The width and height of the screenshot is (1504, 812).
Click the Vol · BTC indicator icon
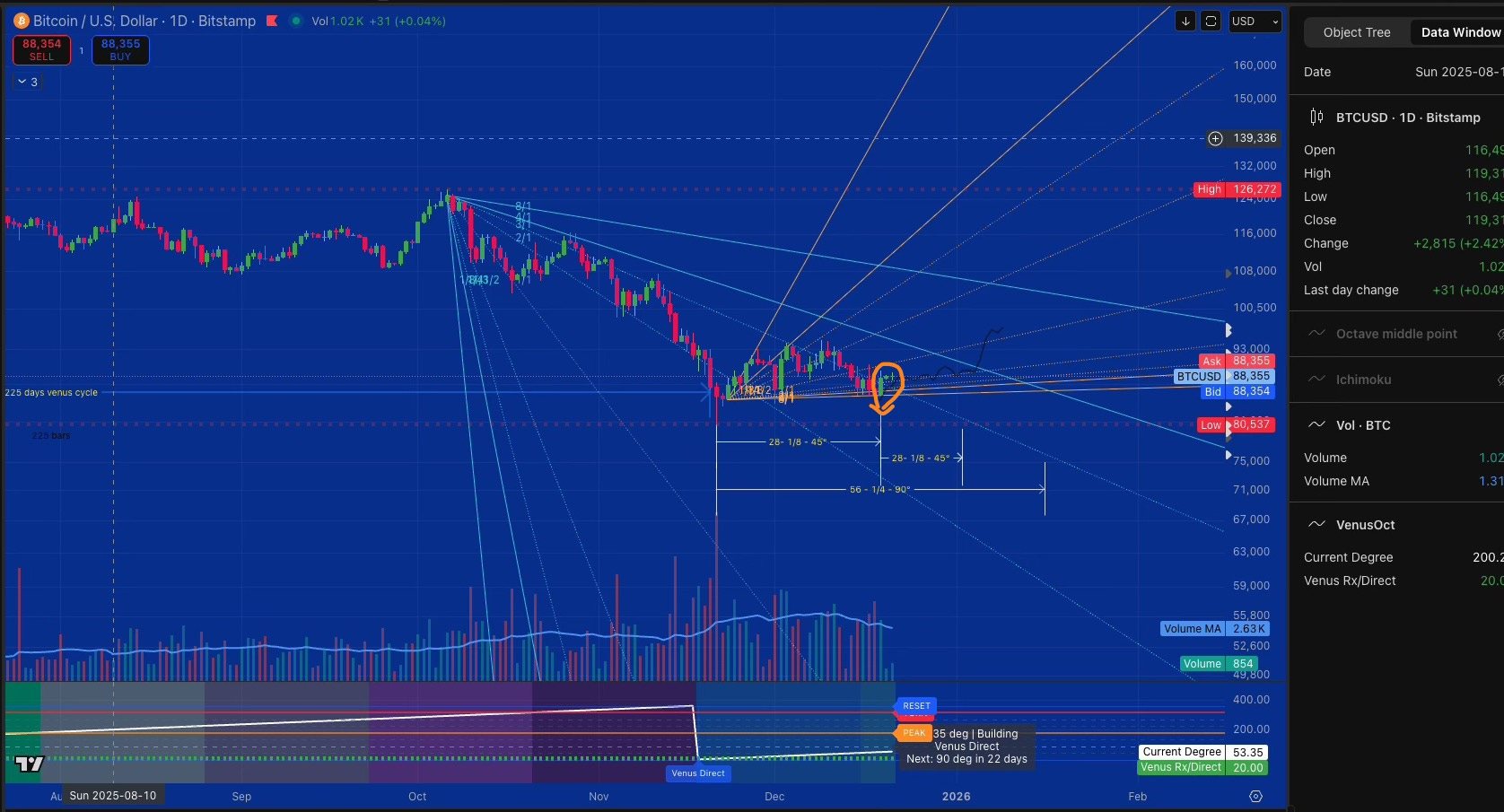pyautogui.click(x=1316, y=424)
